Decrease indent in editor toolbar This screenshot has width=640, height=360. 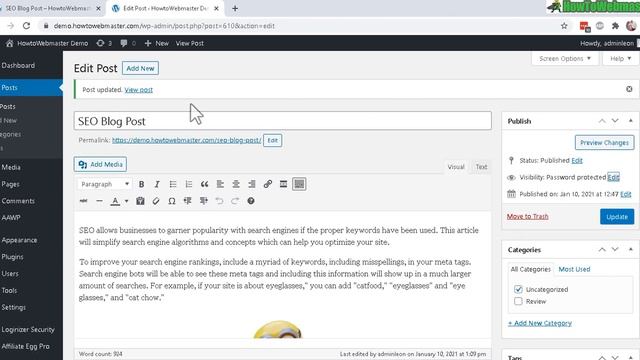pos(188,201)
